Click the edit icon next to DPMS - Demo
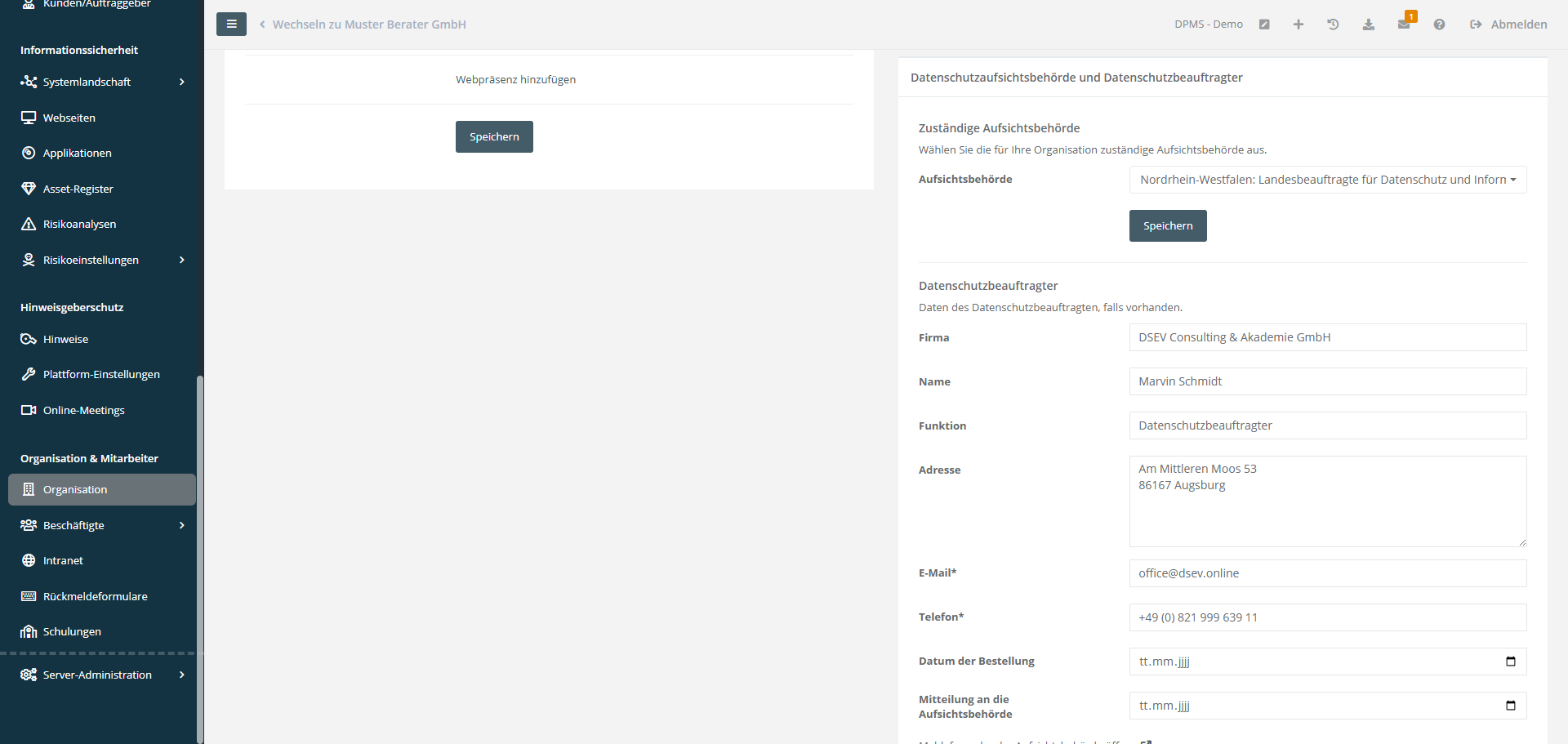Screen dimensions: 1568x744 coord(1264,25)
